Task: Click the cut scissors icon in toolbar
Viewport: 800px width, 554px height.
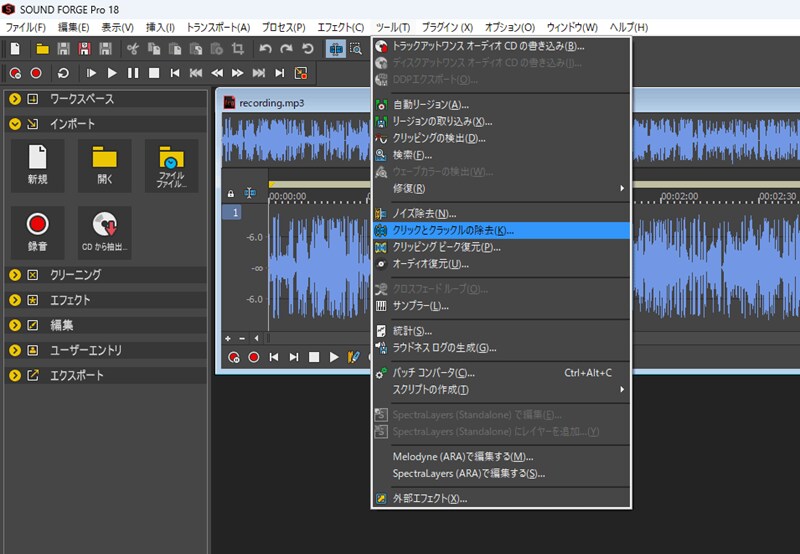Action: (132, 48)
